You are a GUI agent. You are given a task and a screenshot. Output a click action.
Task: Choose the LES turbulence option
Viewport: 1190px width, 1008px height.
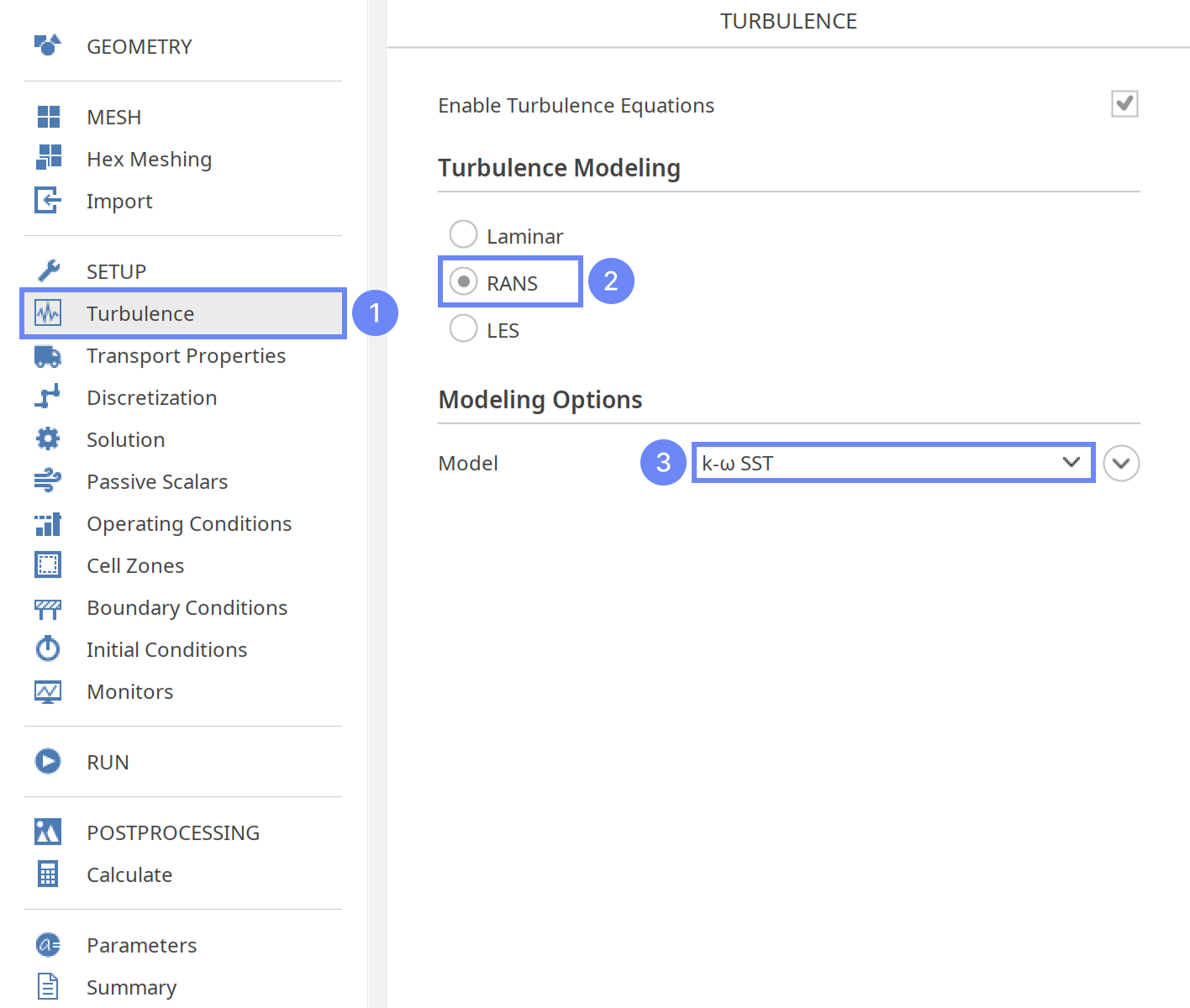tap(463, 328)
